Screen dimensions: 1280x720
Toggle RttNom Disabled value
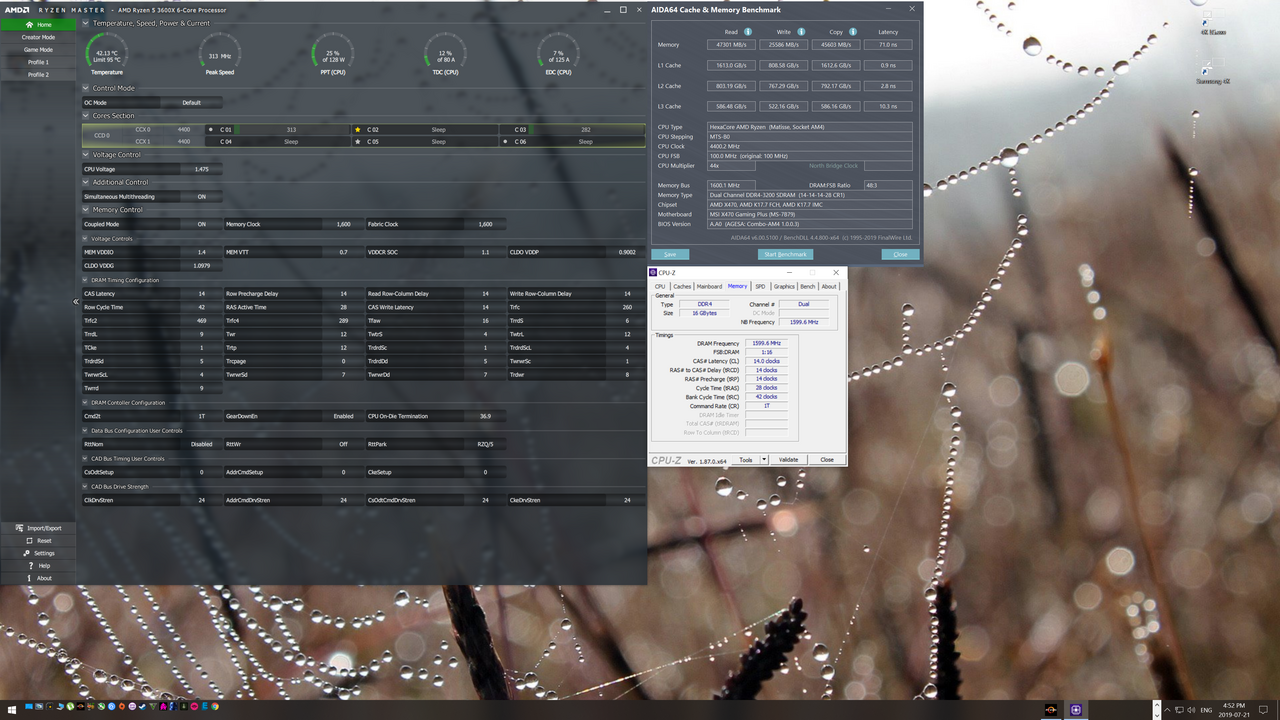201,444
